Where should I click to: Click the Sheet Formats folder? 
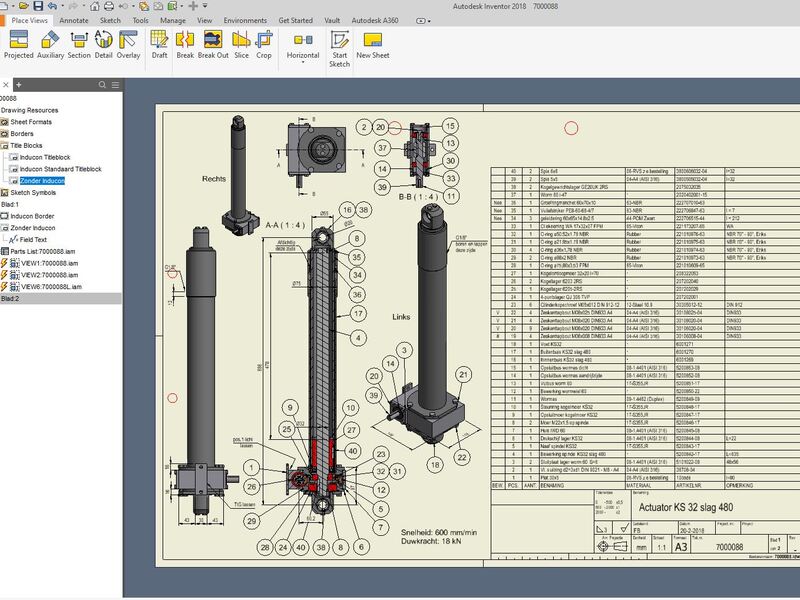coord(31,122)
